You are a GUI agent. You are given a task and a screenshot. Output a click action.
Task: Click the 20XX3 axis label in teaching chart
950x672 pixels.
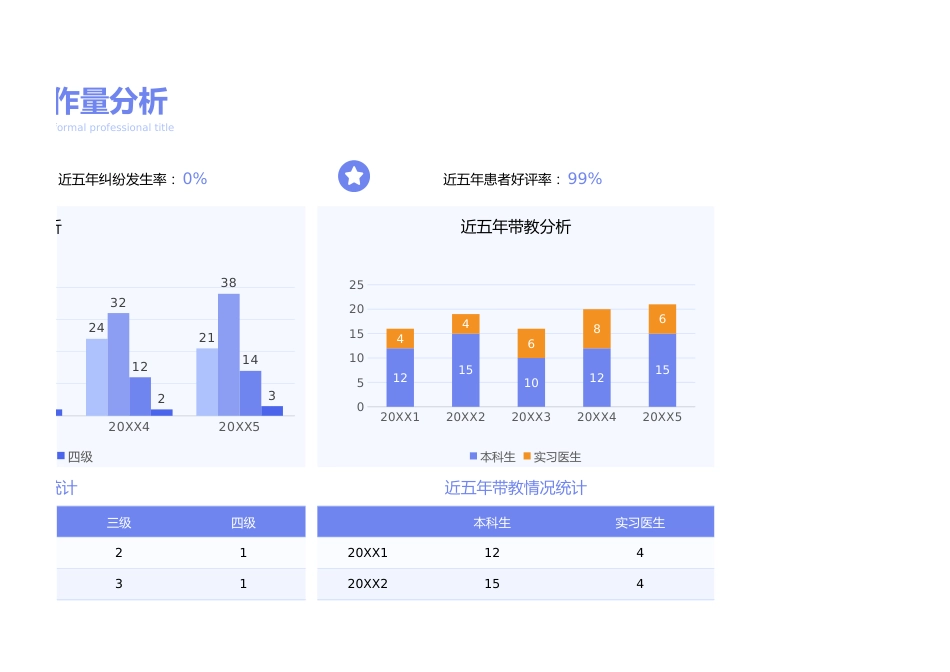[x=531, y=417]
